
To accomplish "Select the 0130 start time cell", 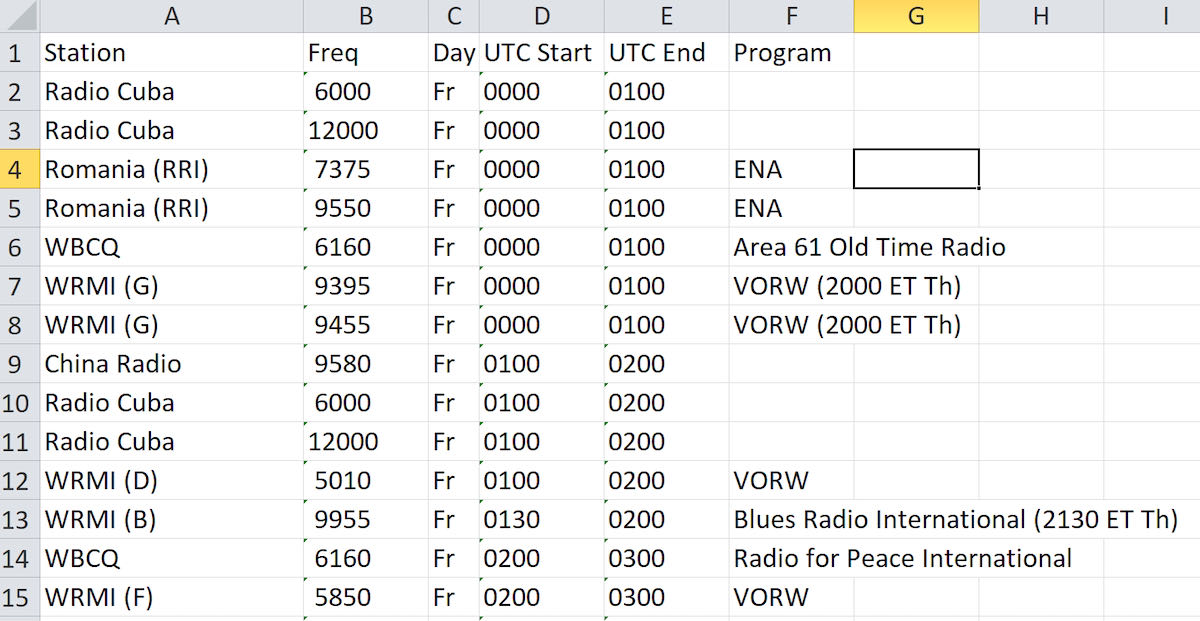I will (542, 520).
